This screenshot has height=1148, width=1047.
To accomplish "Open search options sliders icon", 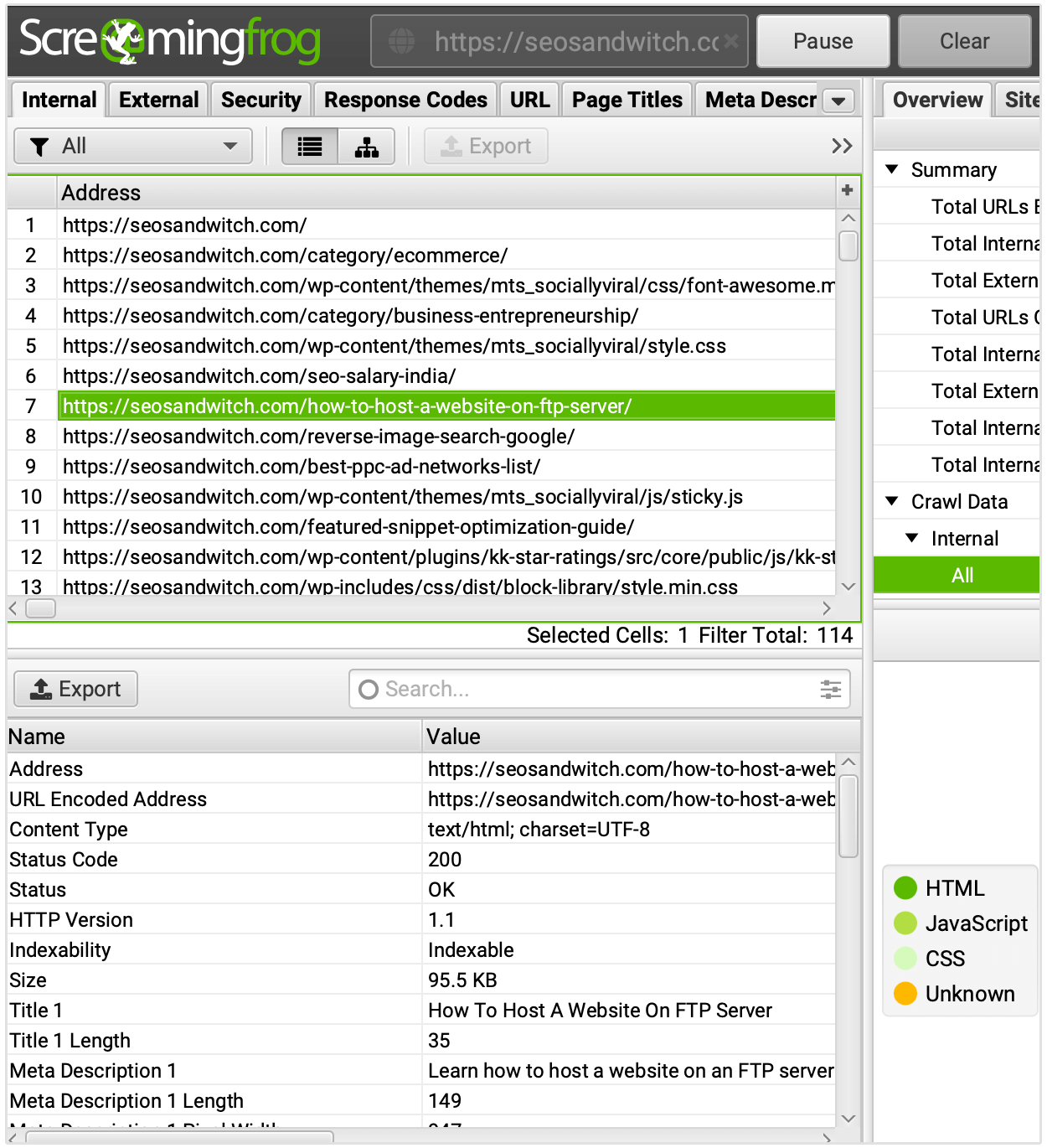I will point(830,689).
